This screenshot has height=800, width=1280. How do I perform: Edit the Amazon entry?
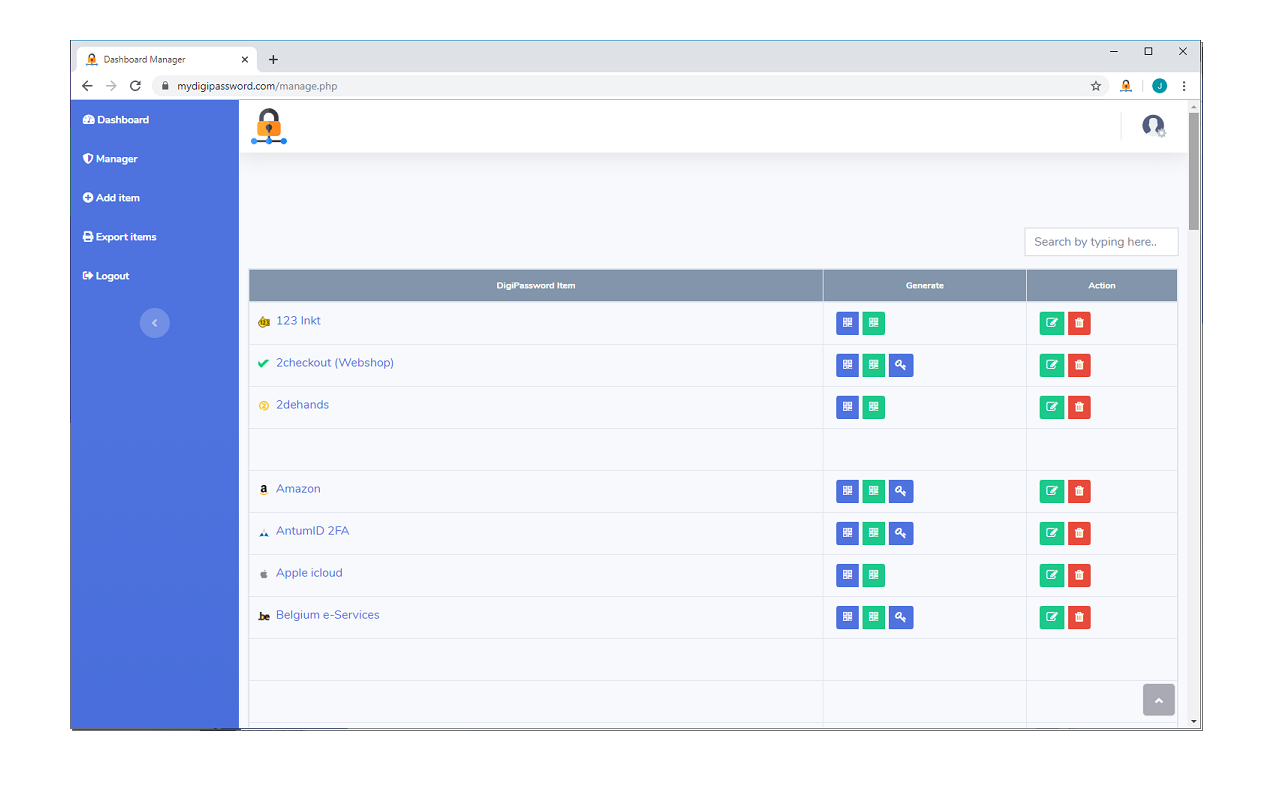tap(1051, 491)
